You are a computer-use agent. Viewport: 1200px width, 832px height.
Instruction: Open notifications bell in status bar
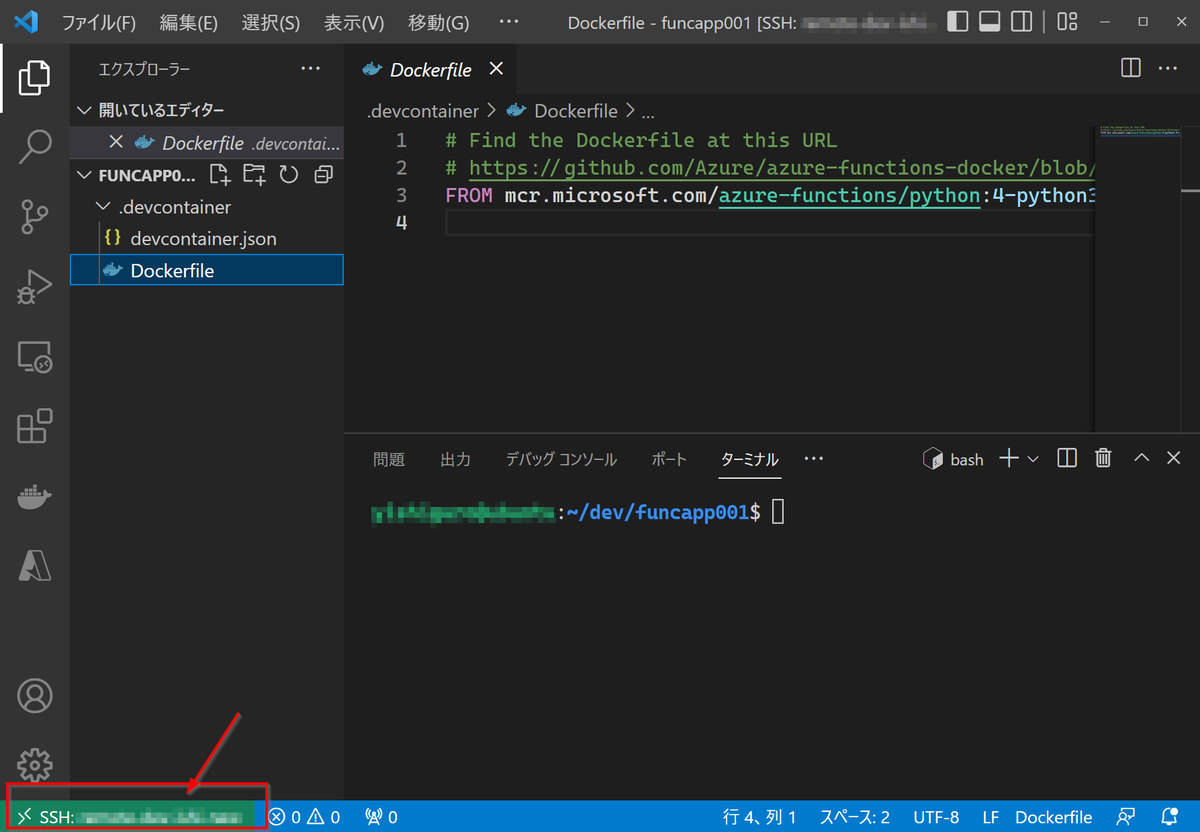tap(1169, 817)
